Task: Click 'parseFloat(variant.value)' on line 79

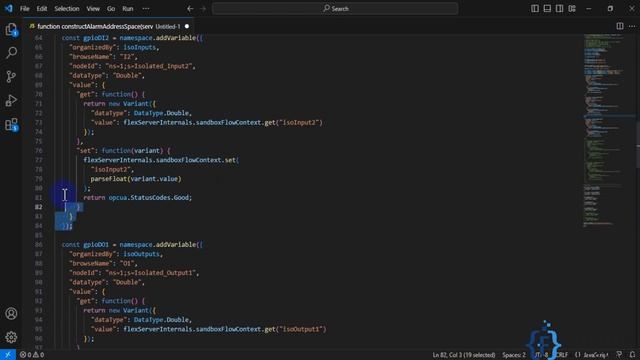Action: pos(136,179)
